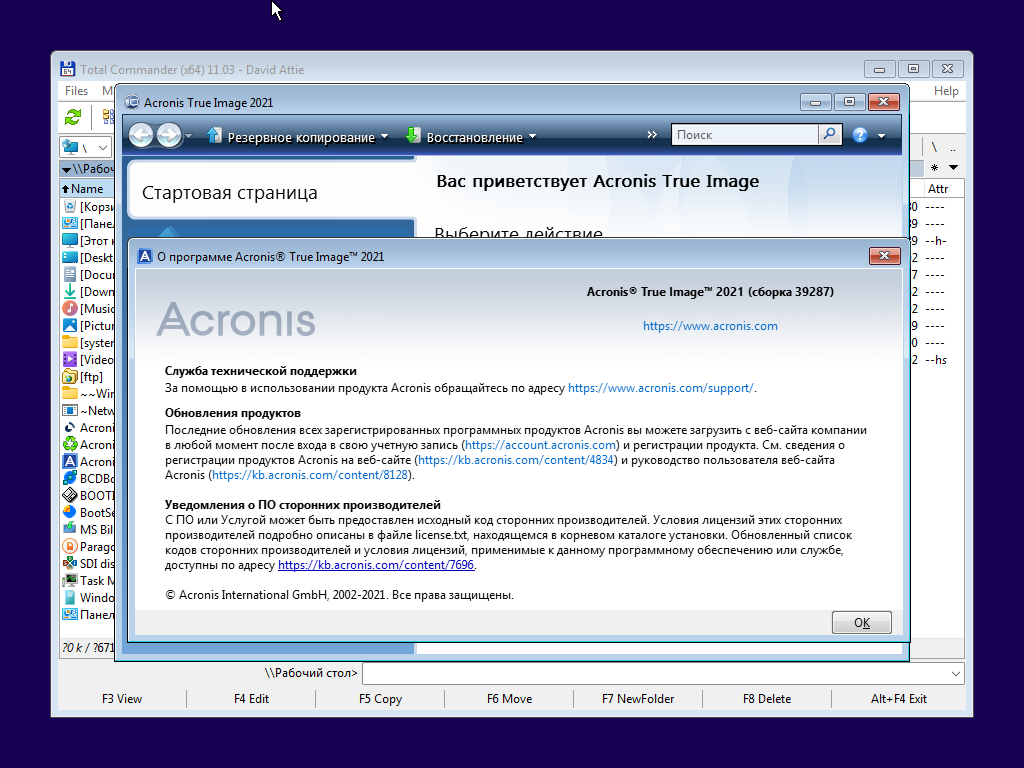Click the F8 Delete button

[x=767, y=699]
